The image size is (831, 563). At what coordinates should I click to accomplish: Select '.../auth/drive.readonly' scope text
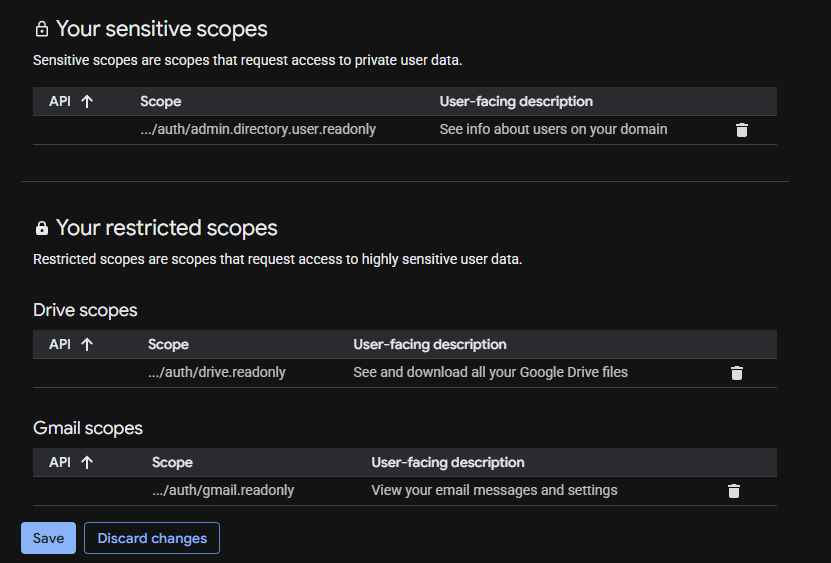tap(217, 372)
